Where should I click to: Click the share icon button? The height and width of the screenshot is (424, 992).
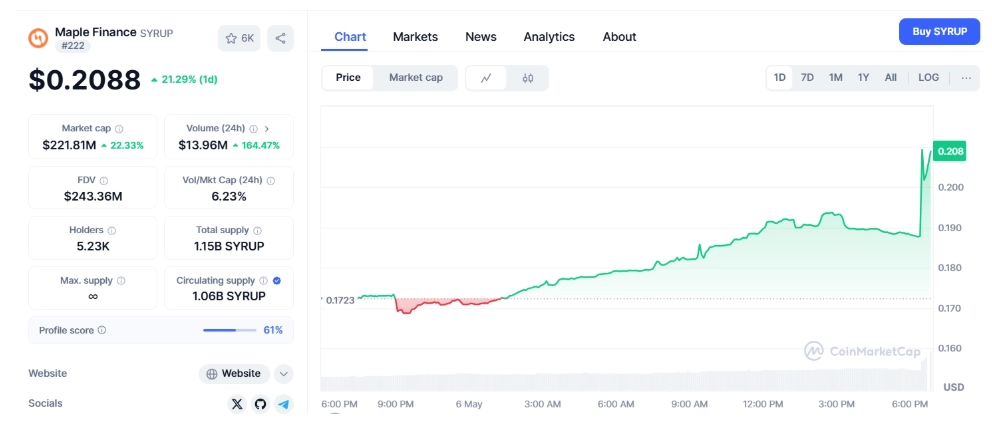[x=281, y=38]
